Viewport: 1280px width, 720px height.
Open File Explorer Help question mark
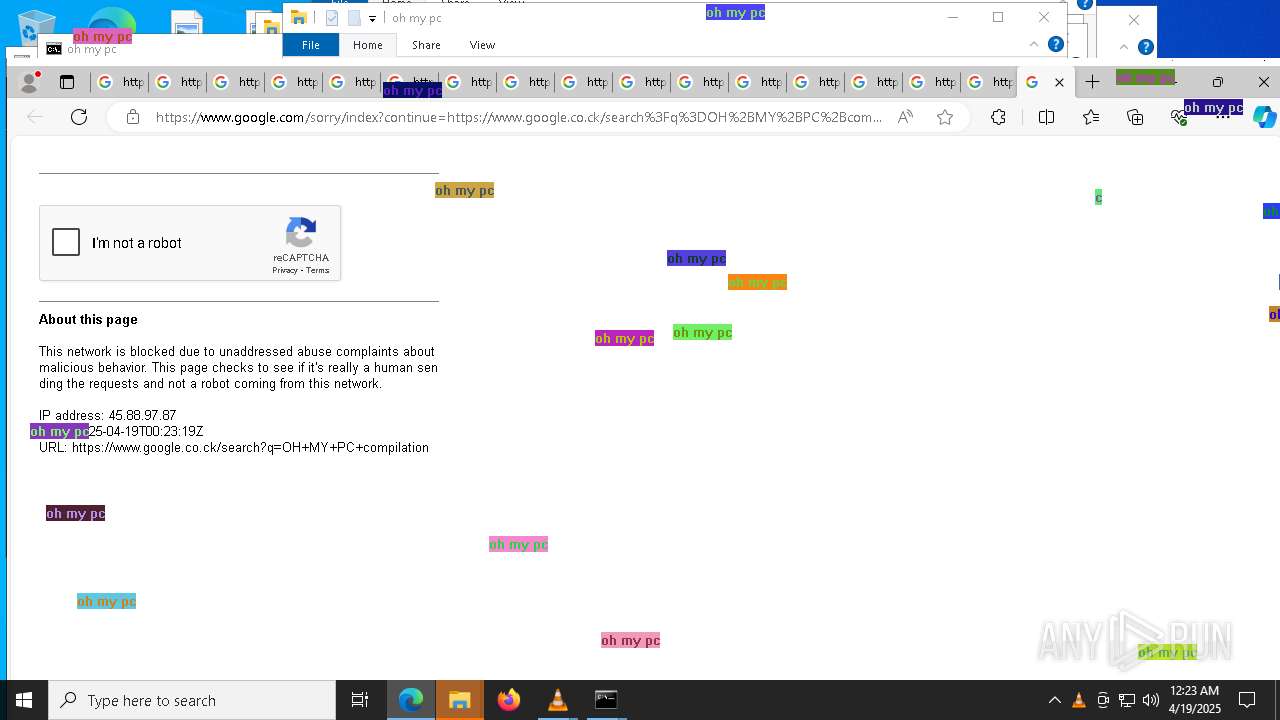click(x=1055, y=45)
